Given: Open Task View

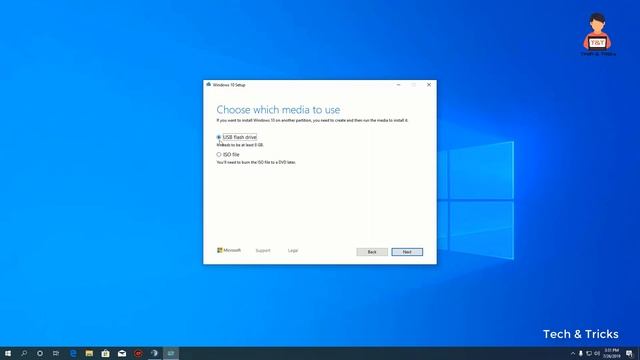Looking at the screenshot, I should [x=56, y=353].
